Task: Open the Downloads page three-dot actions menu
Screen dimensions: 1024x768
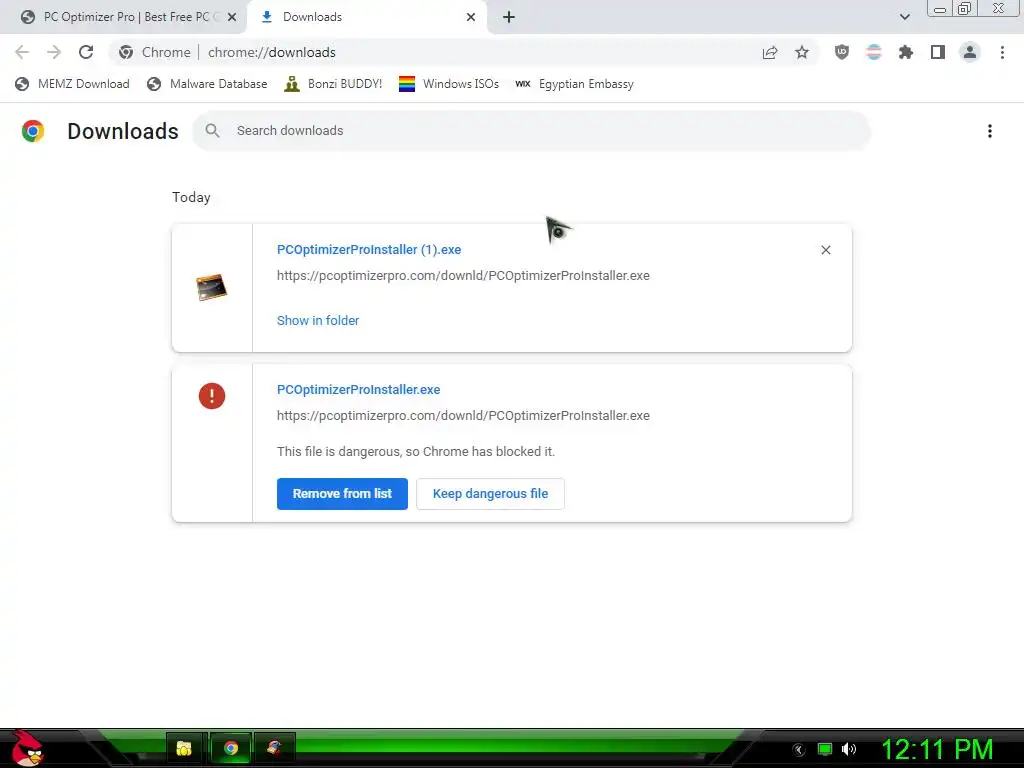Action: point(990,131)
